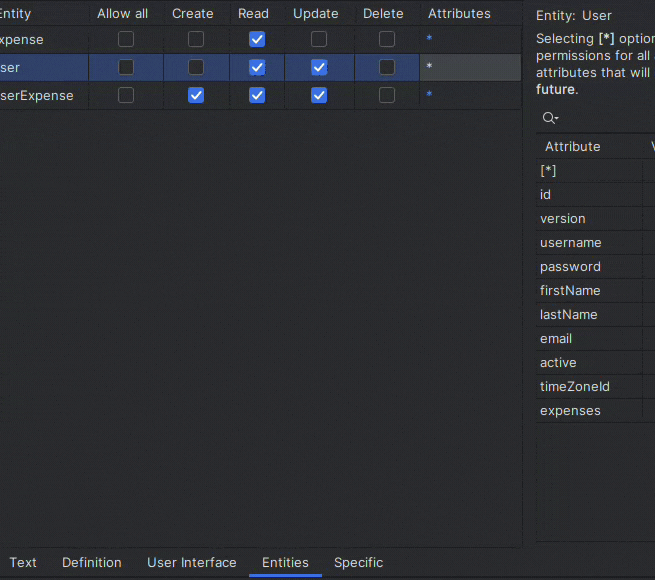Switch to the Text tab
Screen dimensions: 655x580
[x=23, y=562]
